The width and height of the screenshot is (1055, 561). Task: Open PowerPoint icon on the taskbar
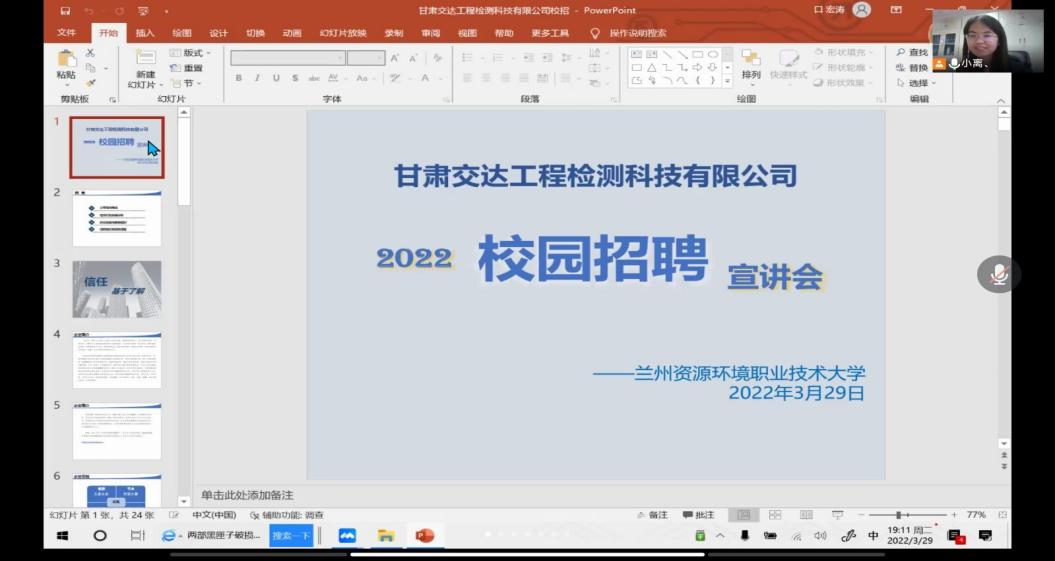click(x=425, y=536)
